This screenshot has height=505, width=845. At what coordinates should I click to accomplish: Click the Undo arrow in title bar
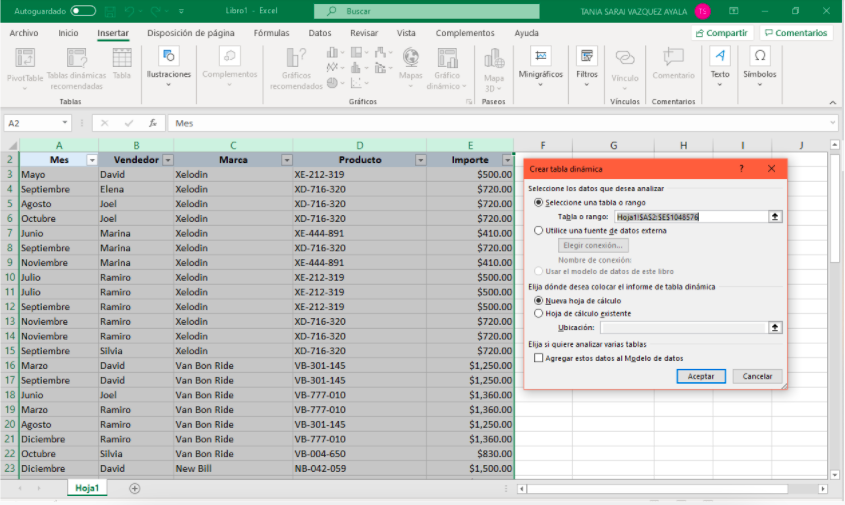click(129, 11)
